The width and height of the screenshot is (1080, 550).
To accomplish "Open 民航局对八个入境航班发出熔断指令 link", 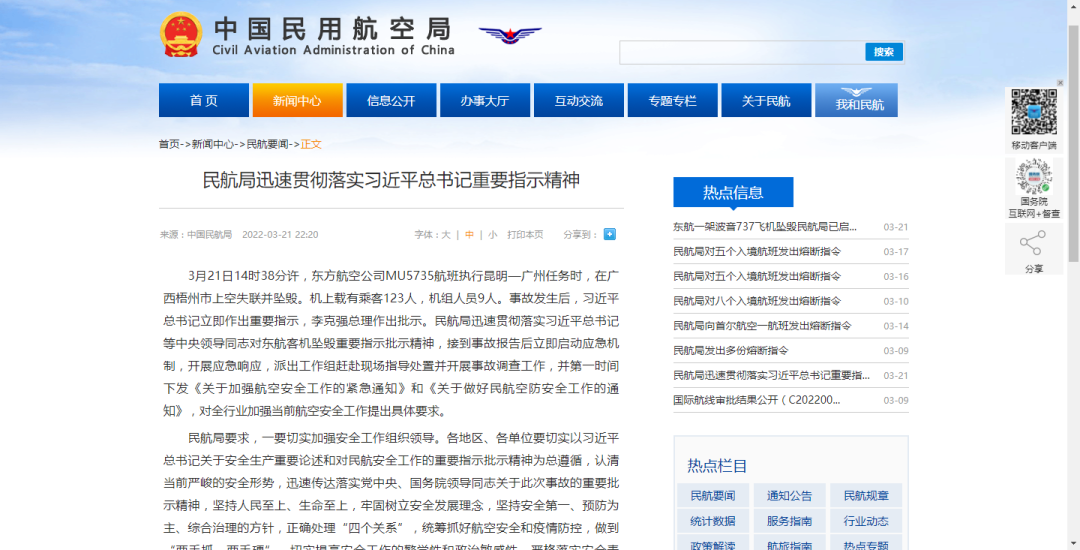I will click(757, 301).
